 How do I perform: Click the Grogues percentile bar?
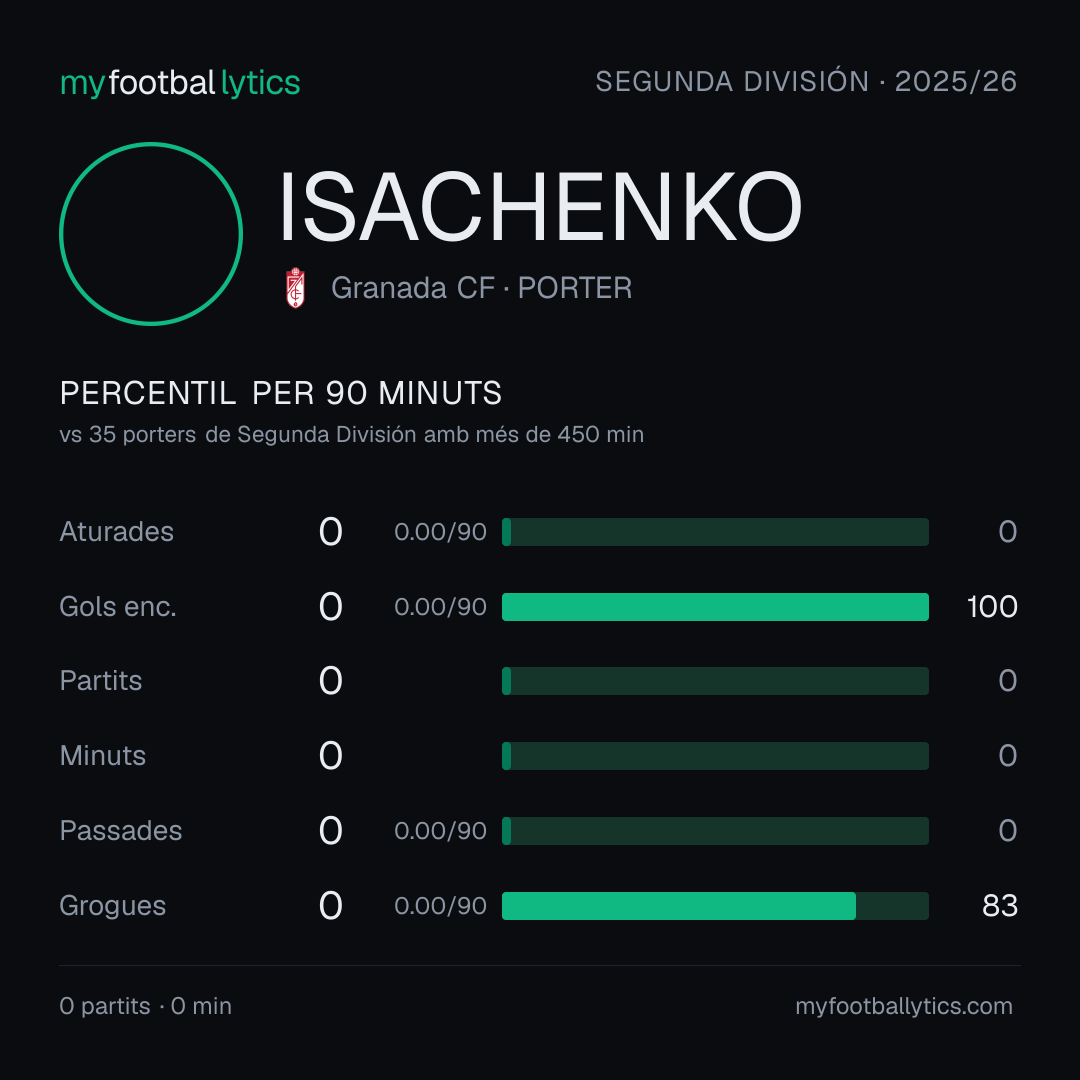(x=715, y=906)
